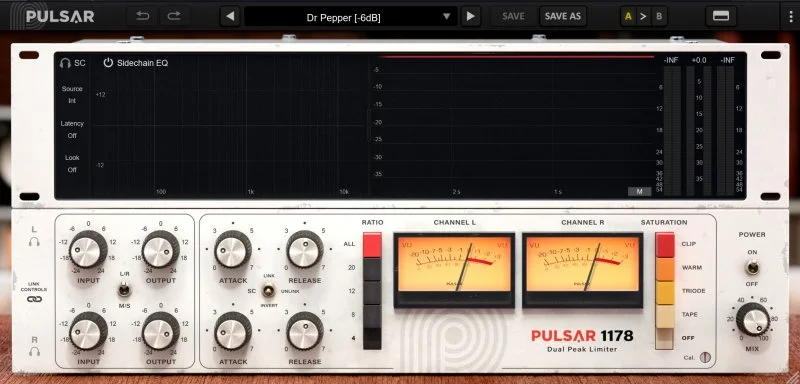The height and width of the screenshot is (384, 800).
Task: Solo channel R headphones icon
Action: point(34,351)
